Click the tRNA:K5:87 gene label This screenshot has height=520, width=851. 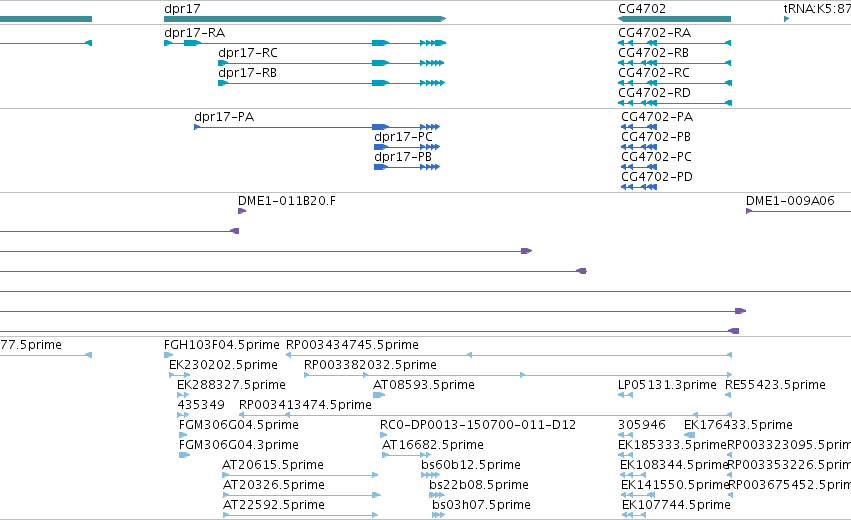coord(817,9)
